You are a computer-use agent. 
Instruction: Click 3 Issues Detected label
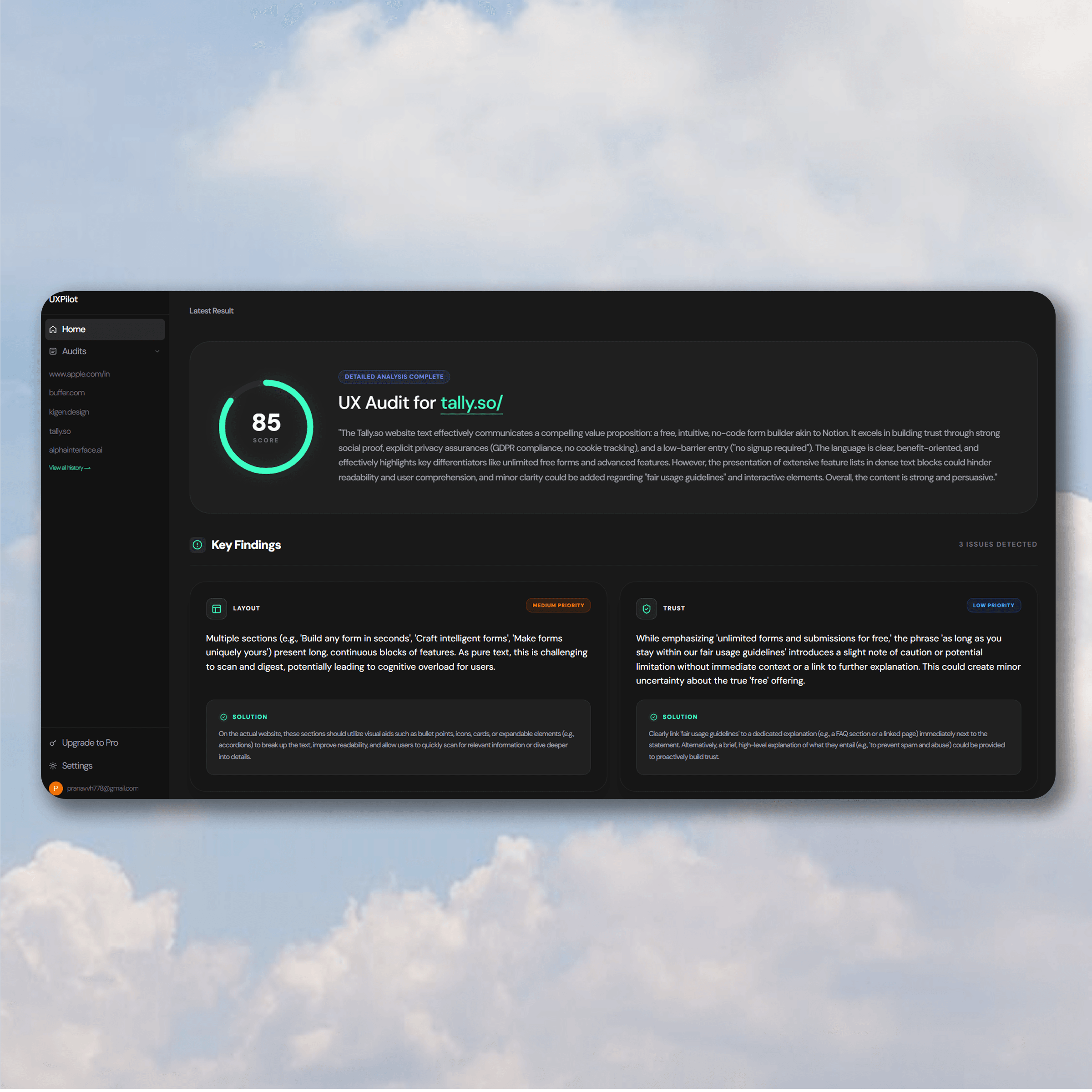click(998, 544)
